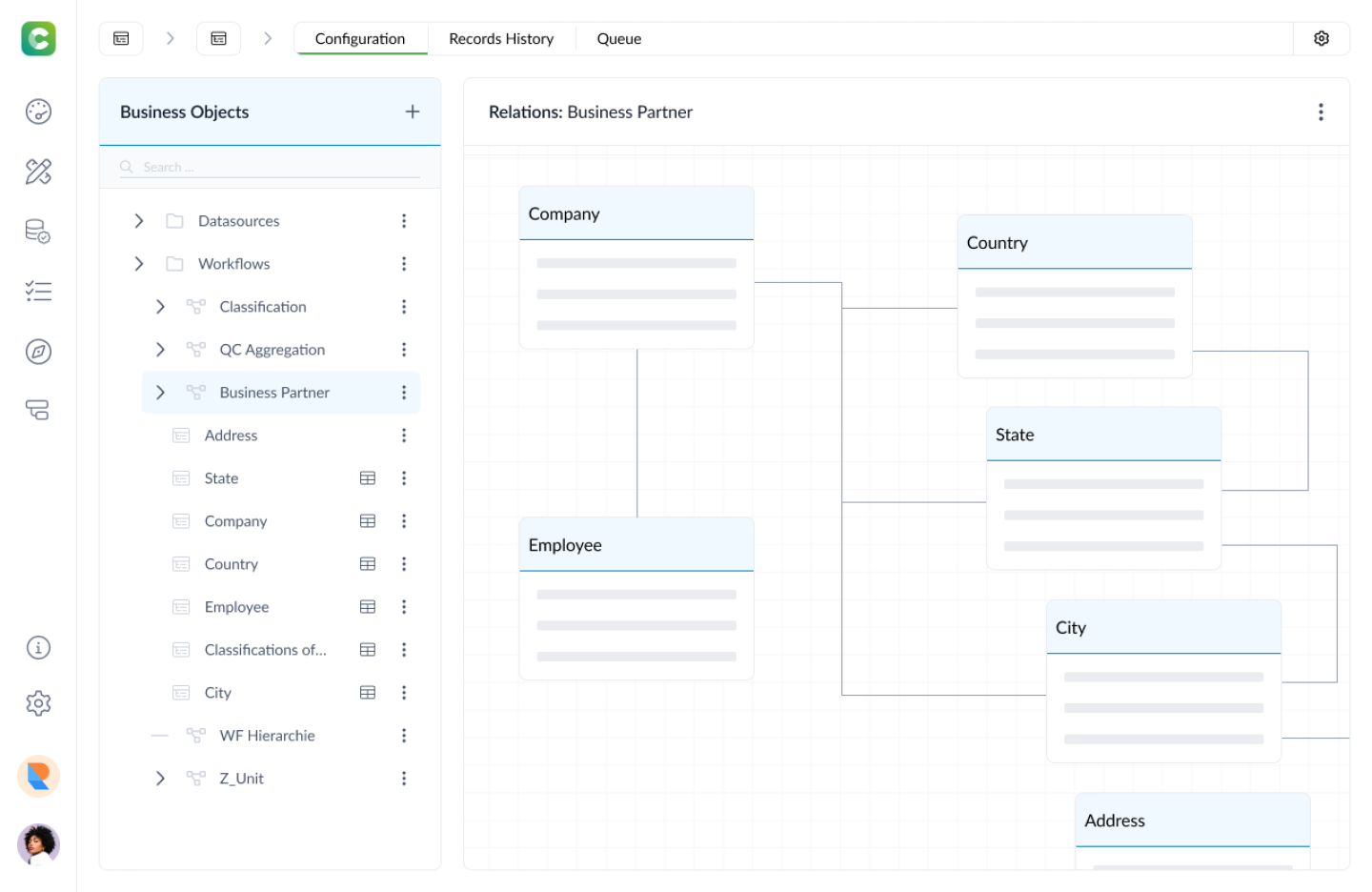Select the Country entity card in diagram
Image resolution: width=1372 pixels, height=892 pixels.
tap(1075, 296)
